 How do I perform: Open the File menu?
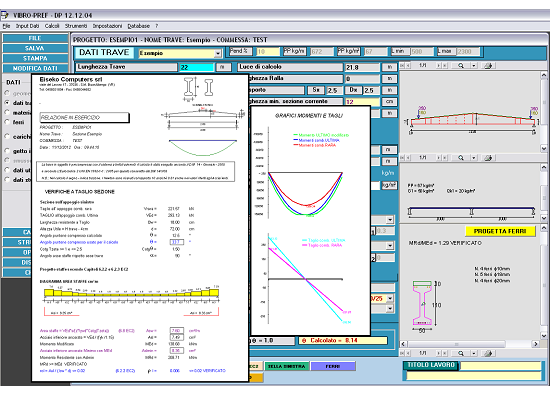6,26
